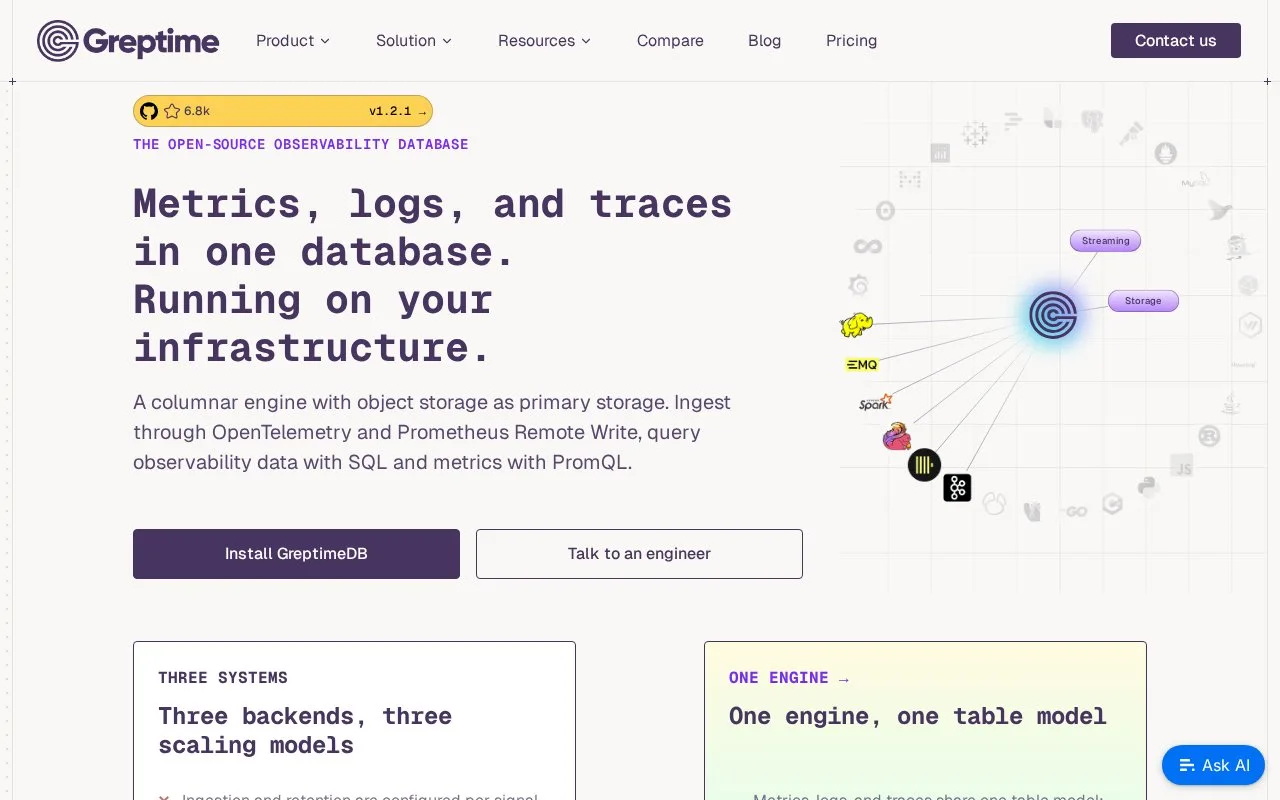
Task: Click the yellow Hadoop elephant icon
Action: pyautogui.click(x=856, y=325)
